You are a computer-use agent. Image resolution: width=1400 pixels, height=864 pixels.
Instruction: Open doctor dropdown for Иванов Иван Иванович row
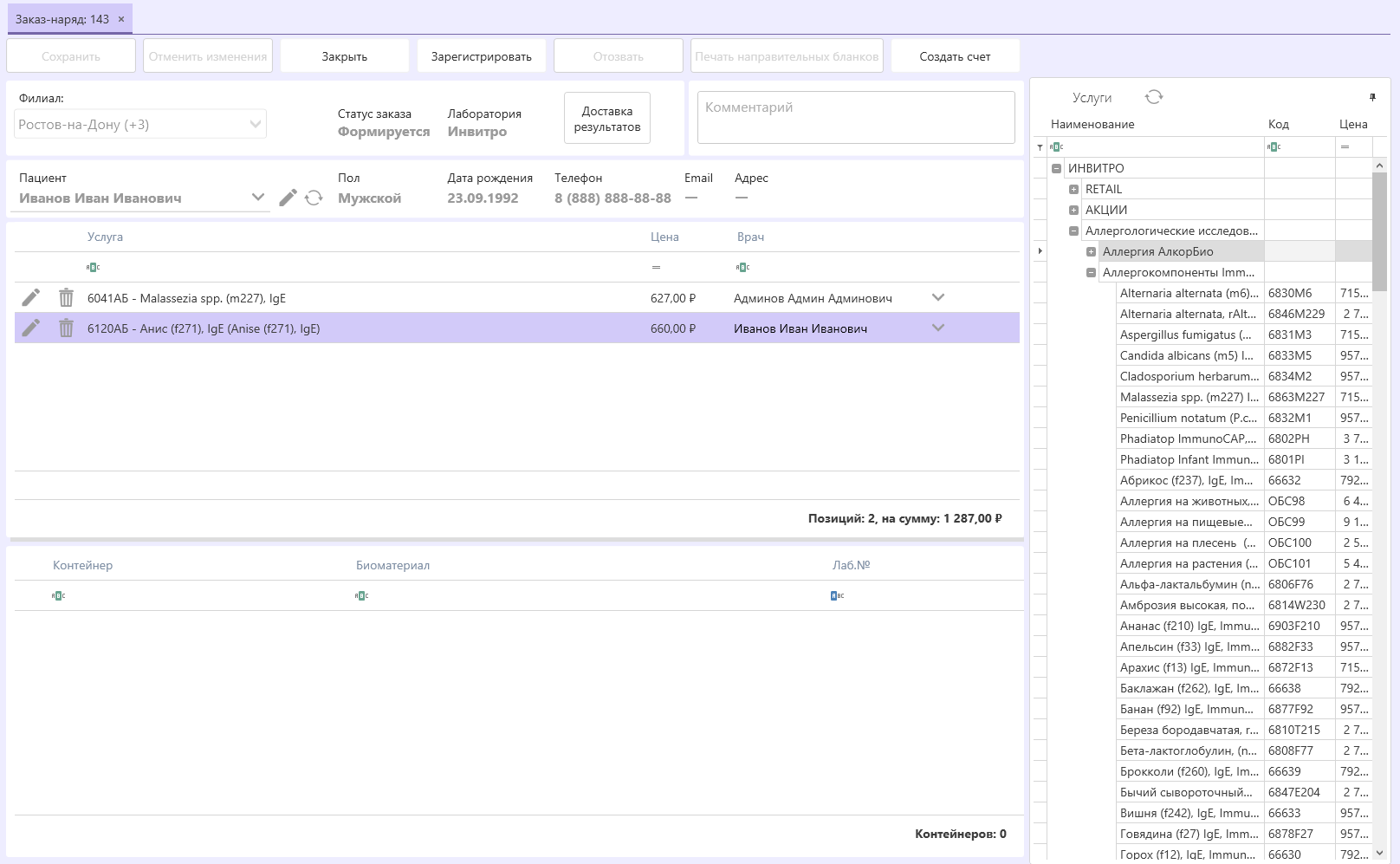[937, 328]
